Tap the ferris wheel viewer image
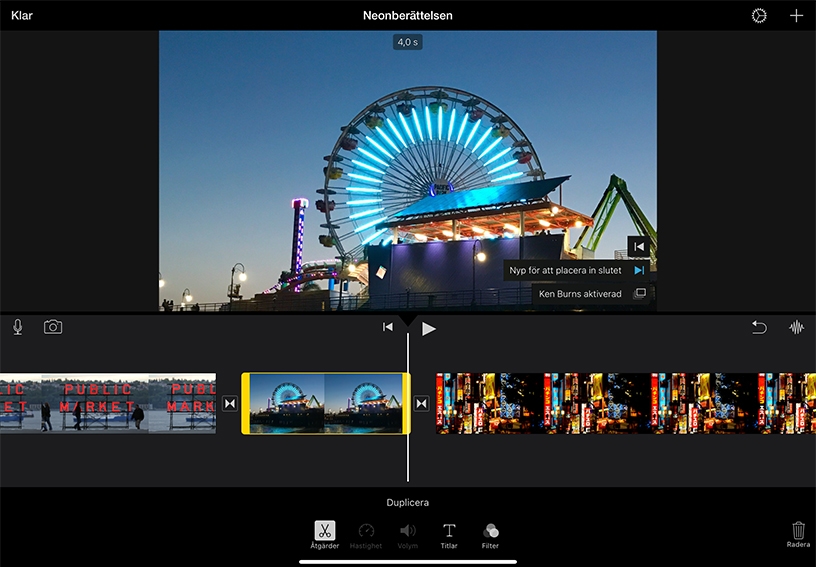This screenshot has height=567, width=816. point(407,171)
